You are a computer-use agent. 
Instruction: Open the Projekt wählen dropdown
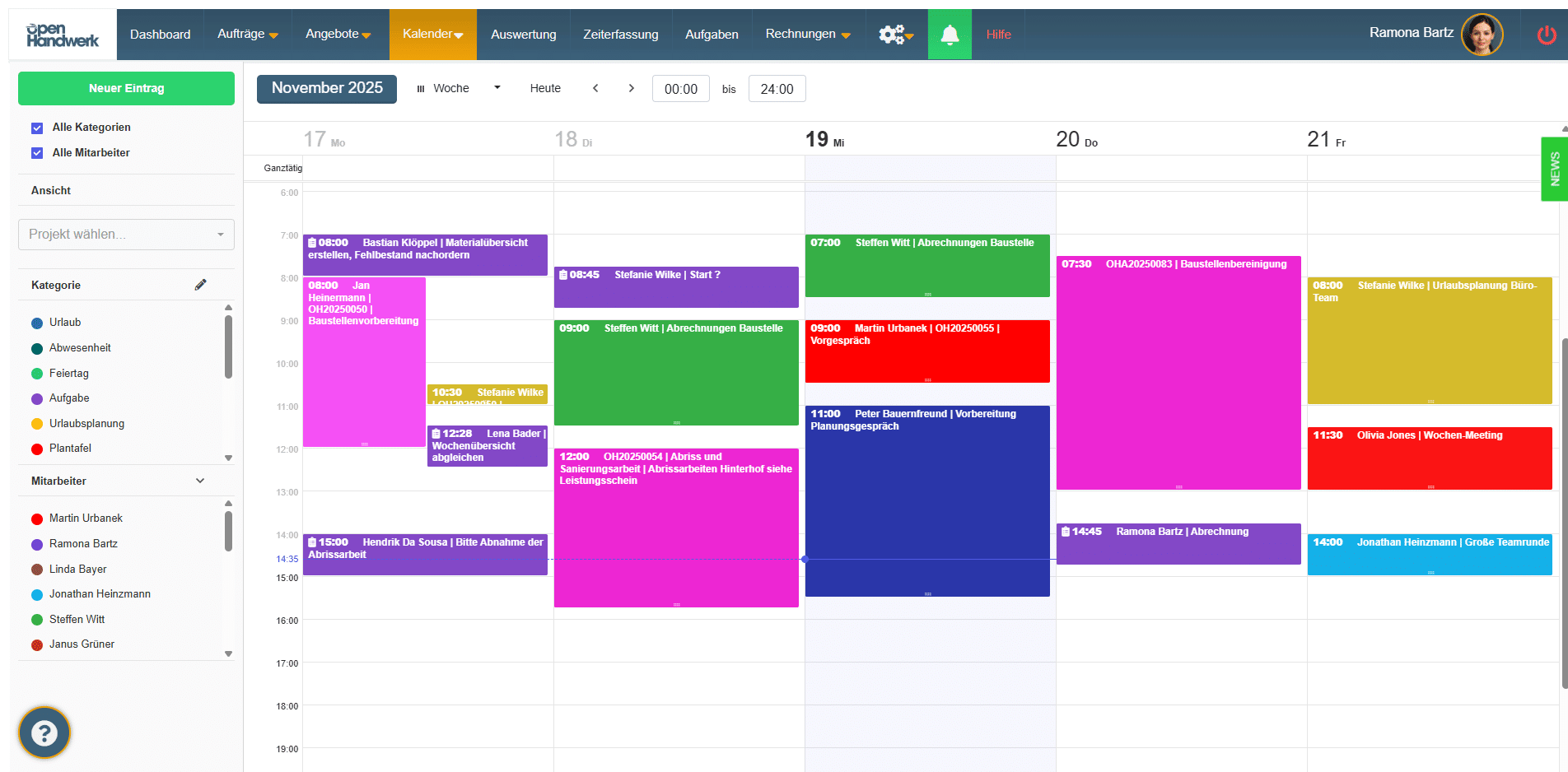126,235
